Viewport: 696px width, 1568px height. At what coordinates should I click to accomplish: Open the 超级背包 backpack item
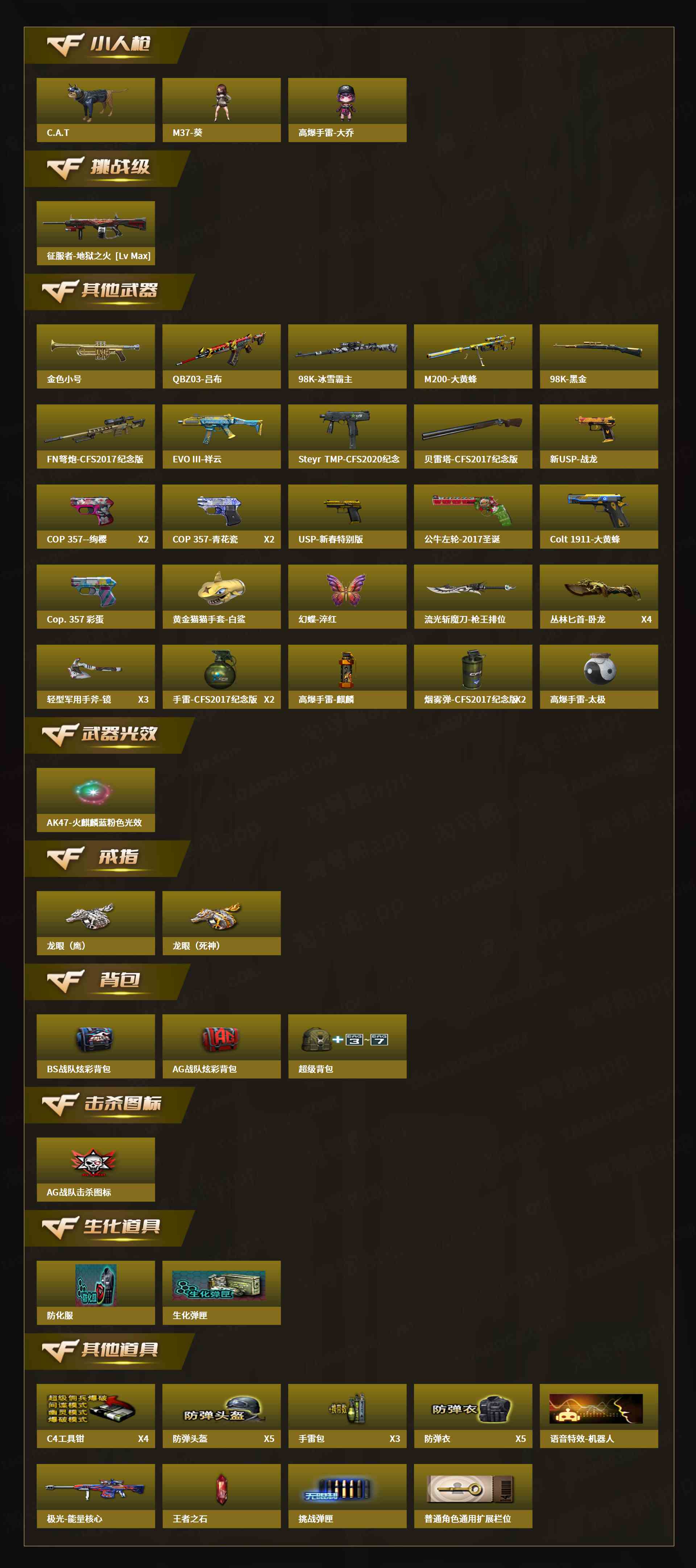(x=347, y=1046)
